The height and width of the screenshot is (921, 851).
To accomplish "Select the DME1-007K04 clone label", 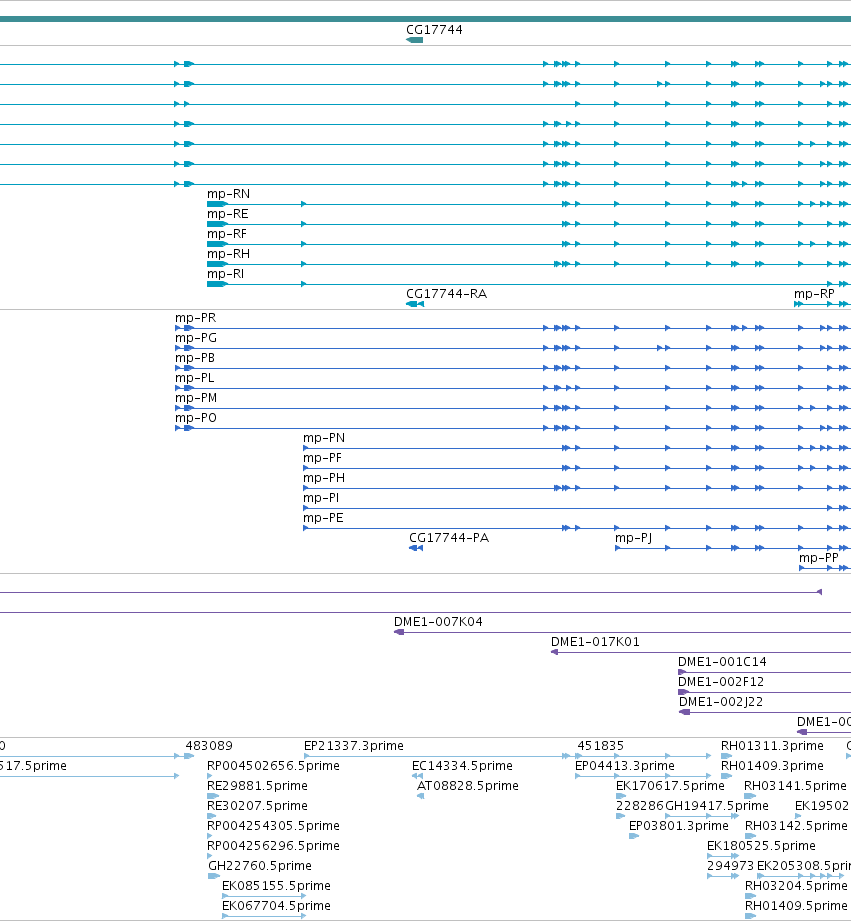I will [x=438, y=621].
